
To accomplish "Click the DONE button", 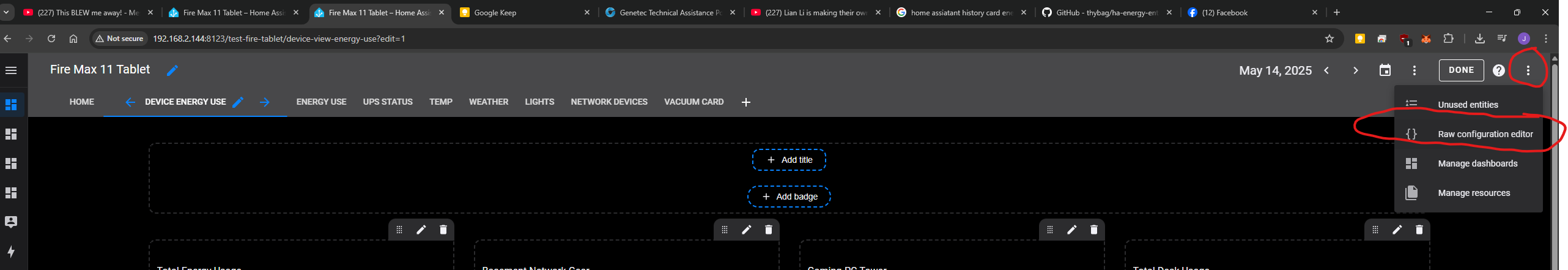I will (x=1461, y=70).
